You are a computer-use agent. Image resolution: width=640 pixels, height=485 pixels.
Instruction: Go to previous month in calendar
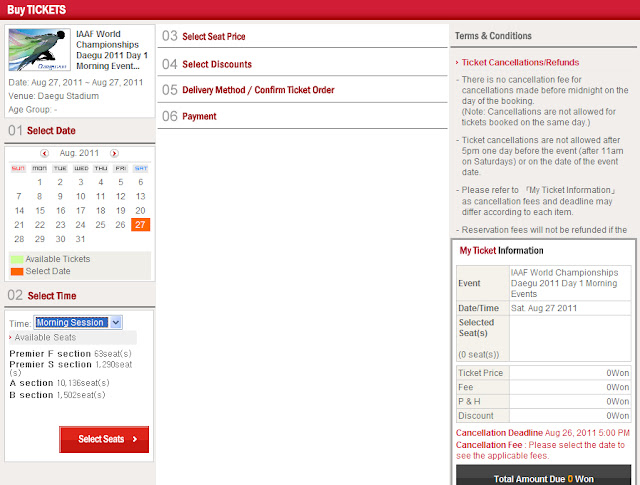pyautogui.click(x=44, y=153)
